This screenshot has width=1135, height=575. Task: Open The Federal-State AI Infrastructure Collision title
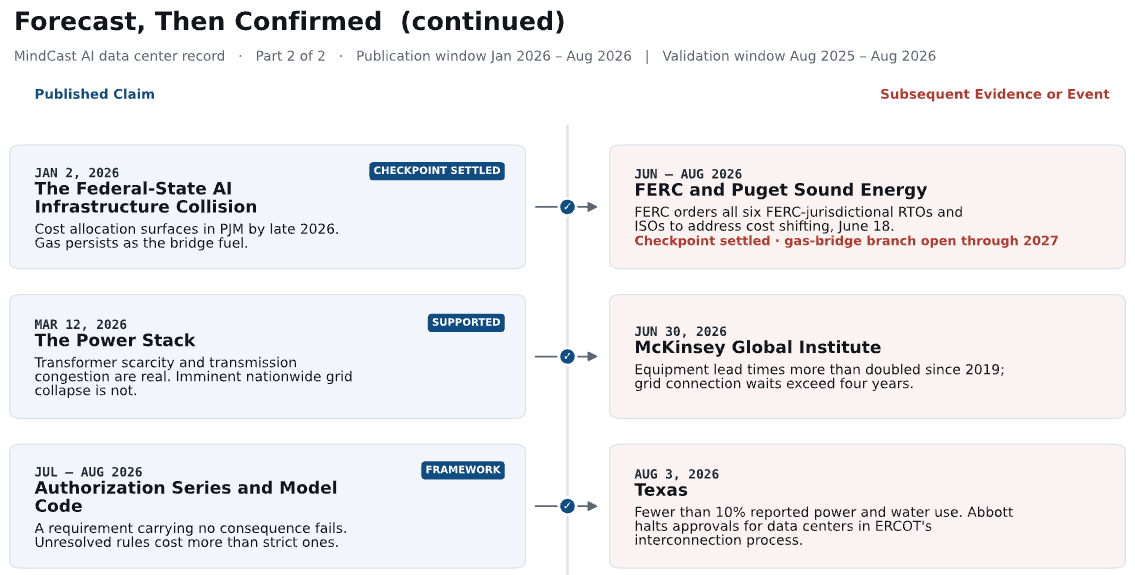145,198
